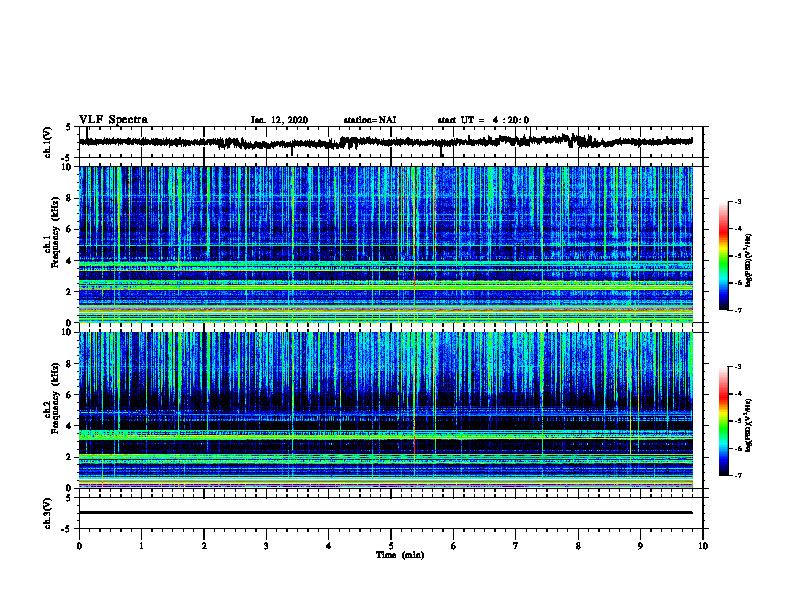Click the "9" tick label on Time axis
The image size is (792, 612).
pyautogui.click(x=640, y=546)
